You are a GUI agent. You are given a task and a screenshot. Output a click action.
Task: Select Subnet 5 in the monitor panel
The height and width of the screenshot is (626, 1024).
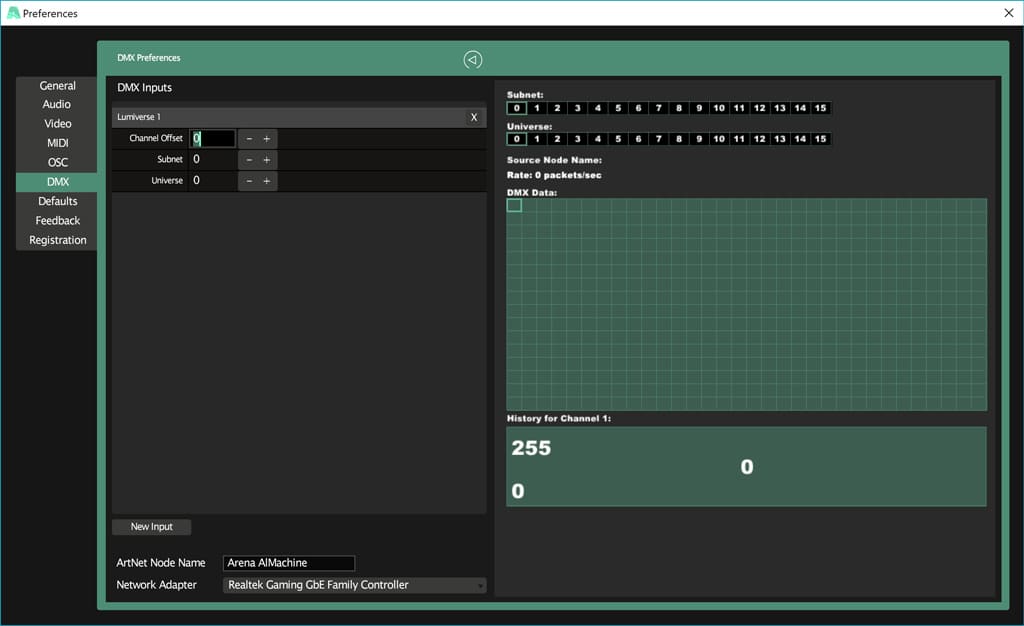coord(618,108)
